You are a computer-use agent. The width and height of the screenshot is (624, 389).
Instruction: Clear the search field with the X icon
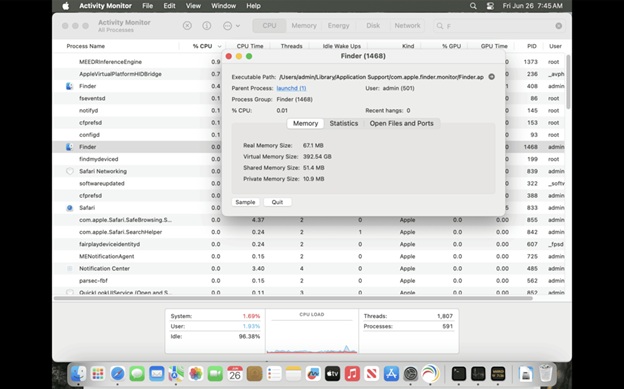[559, 26]
